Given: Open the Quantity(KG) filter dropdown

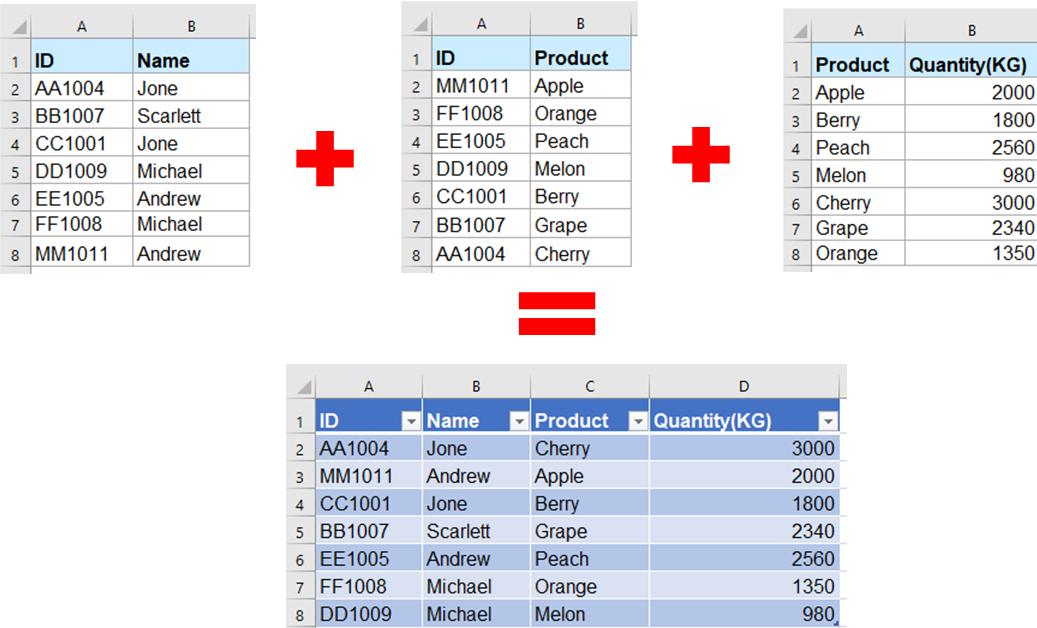Looking at the screenshot, I should pos(830,420).
